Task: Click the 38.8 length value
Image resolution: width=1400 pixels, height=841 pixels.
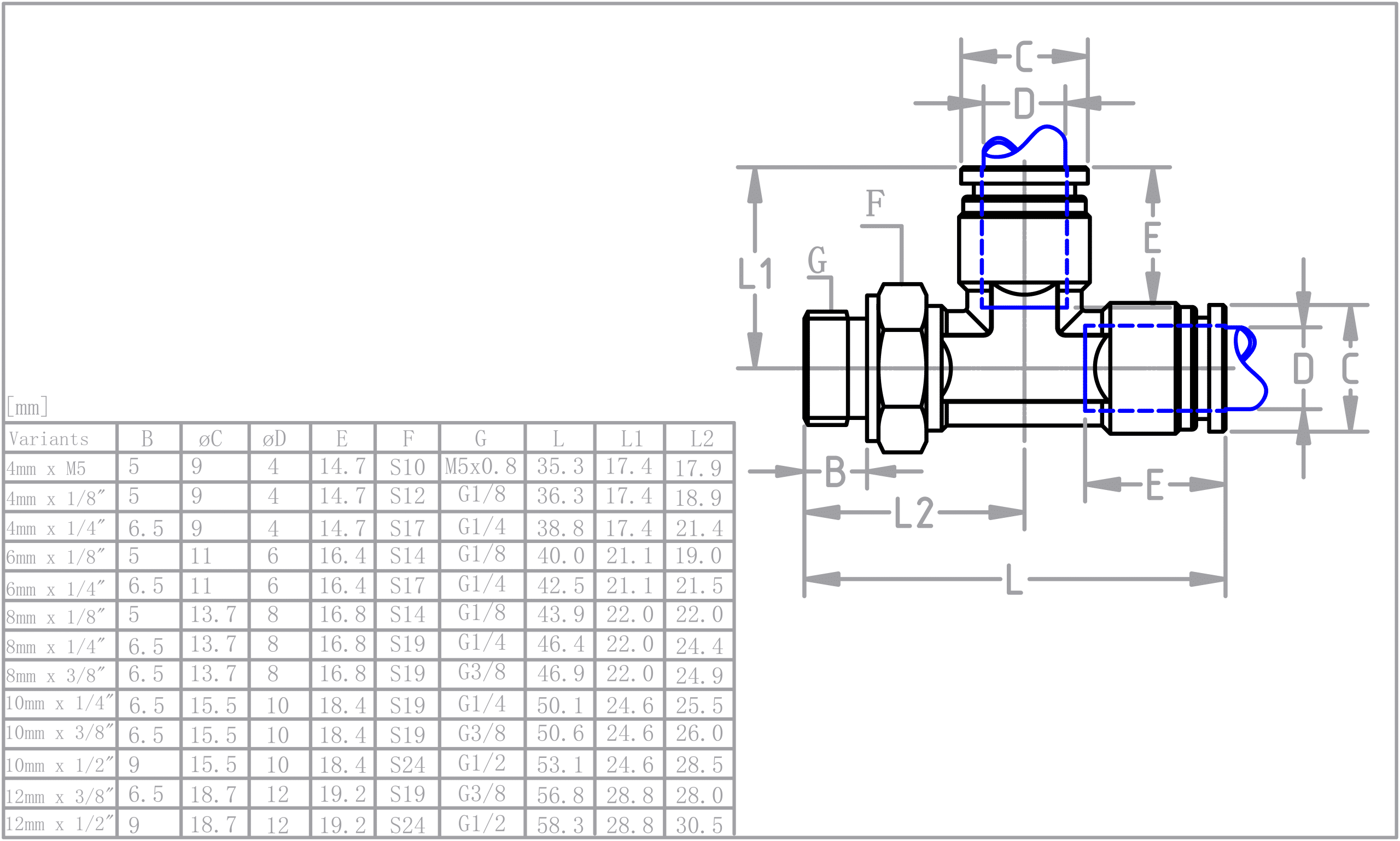Action: [561, 528]
